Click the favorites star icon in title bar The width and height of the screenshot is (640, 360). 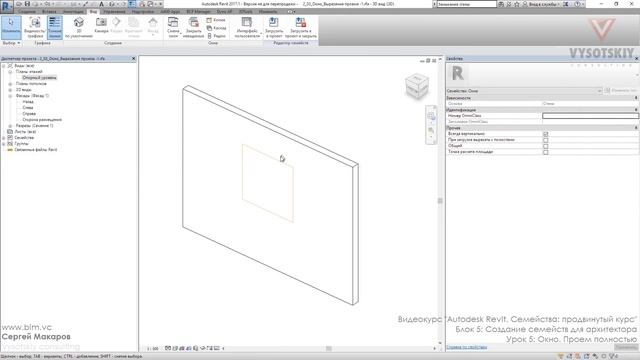517,4
